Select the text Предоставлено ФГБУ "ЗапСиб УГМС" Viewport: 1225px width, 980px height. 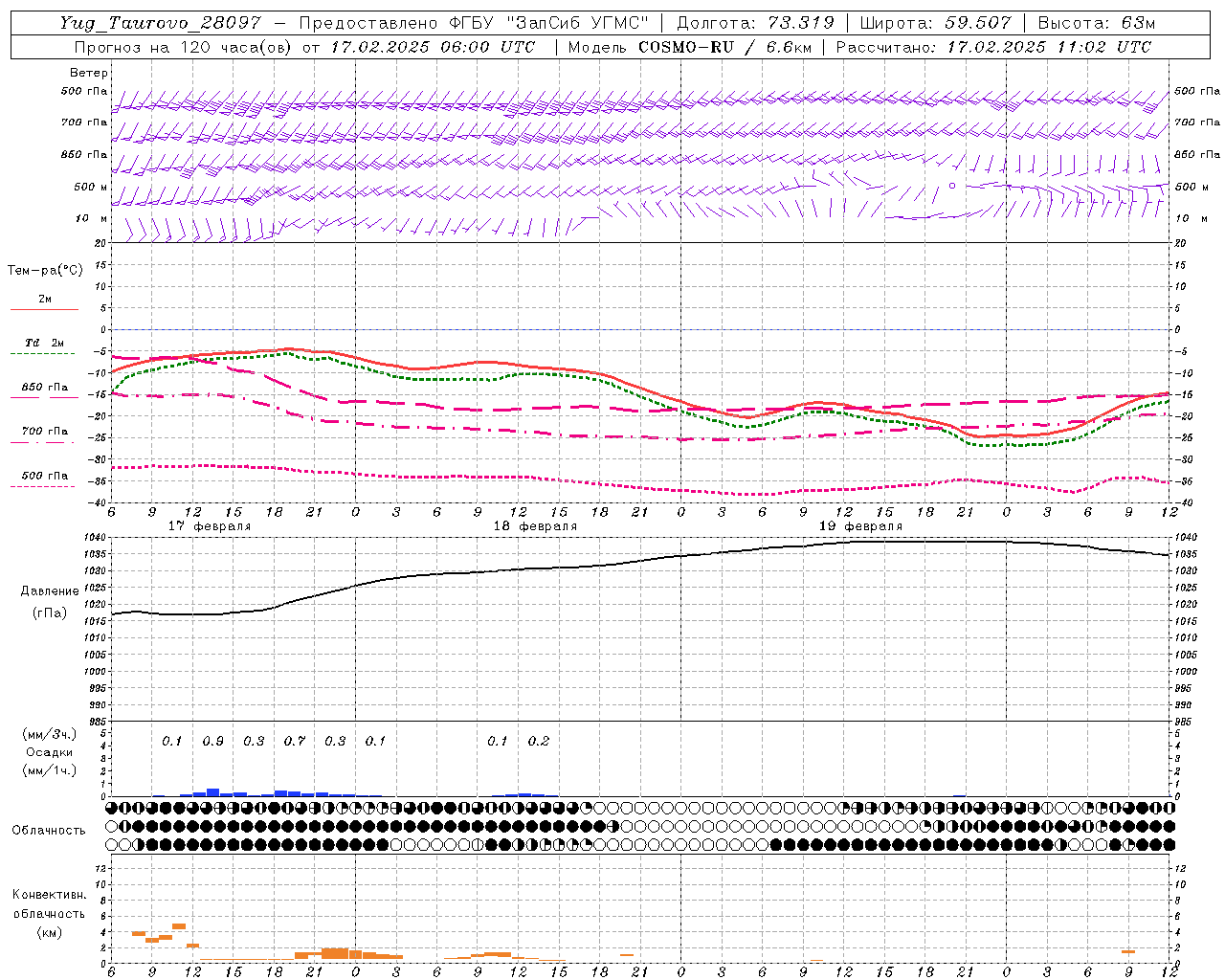point(475,23)
